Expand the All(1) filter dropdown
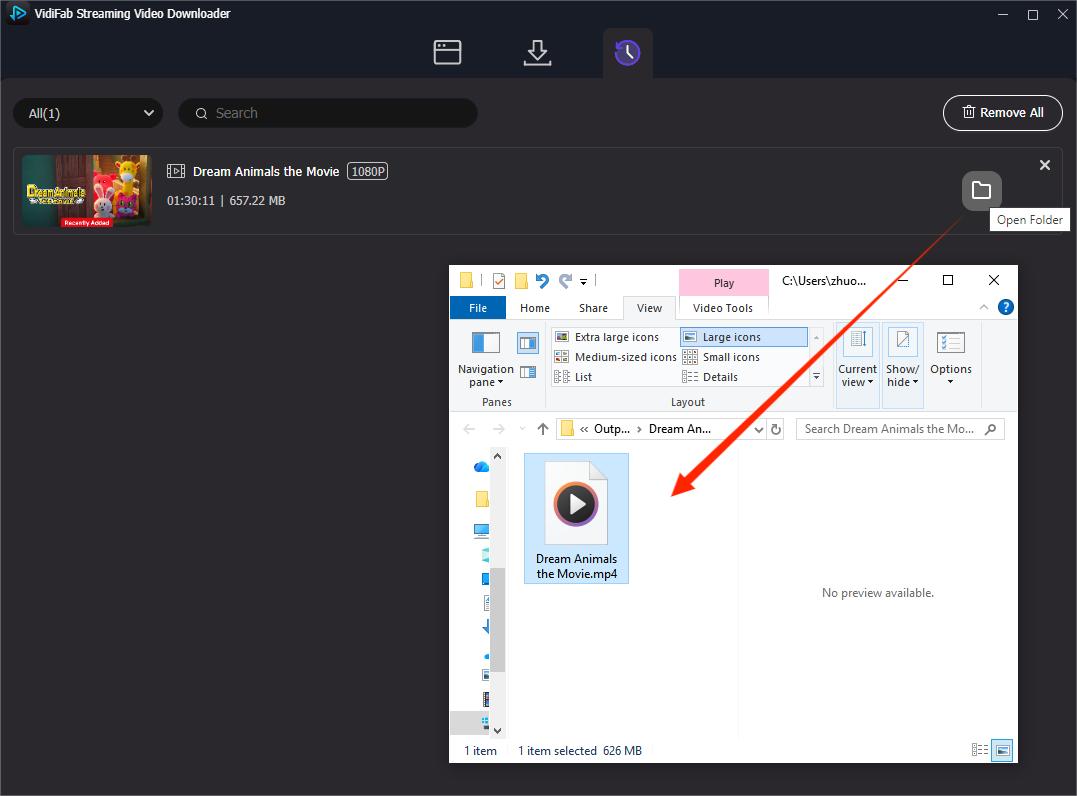 tap(88, 113)
